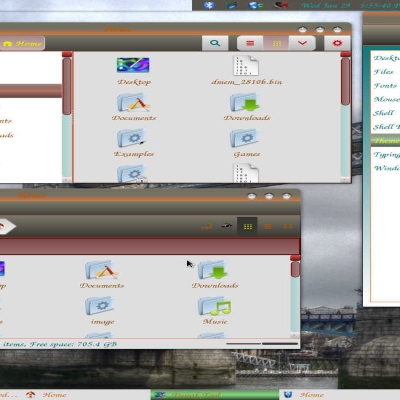Expand view options chevron in upper window

click(x=302, y=43)
